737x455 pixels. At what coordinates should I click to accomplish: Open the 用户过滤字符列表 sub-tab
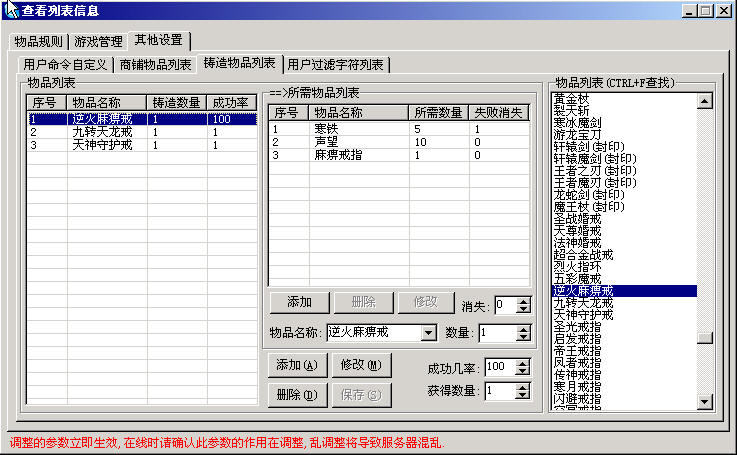pos(335,65)
